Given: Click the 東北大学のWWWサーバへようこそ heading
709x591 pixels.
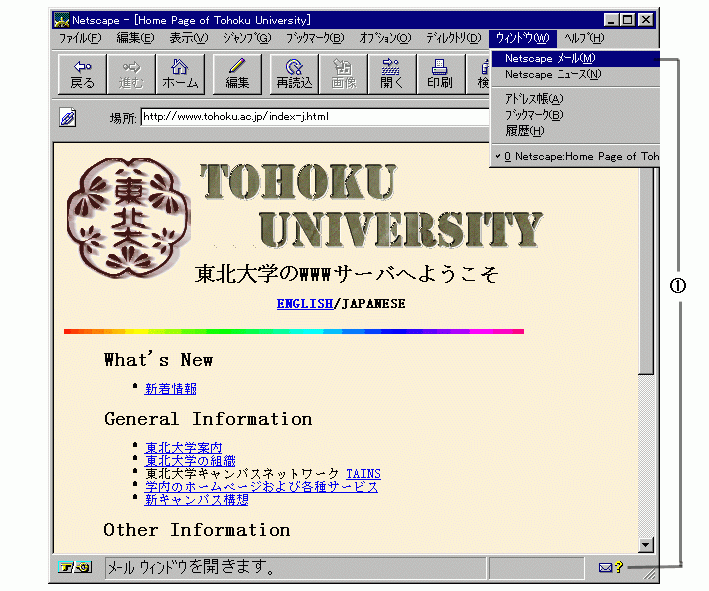Looking at the screenshot, I should click(x=347, y=274).
